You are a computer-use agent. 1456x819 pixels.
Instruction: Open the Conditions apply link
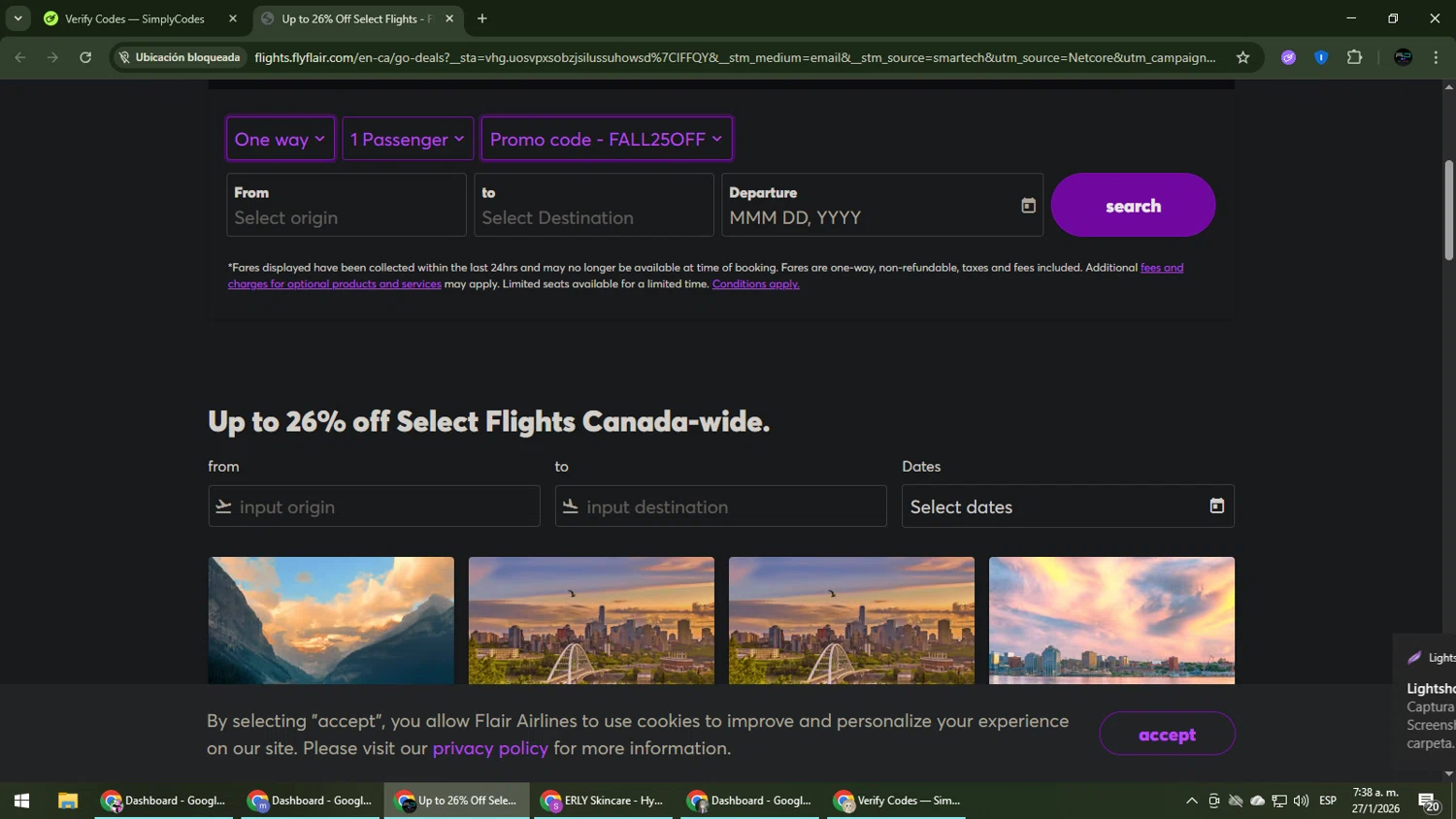756,283
